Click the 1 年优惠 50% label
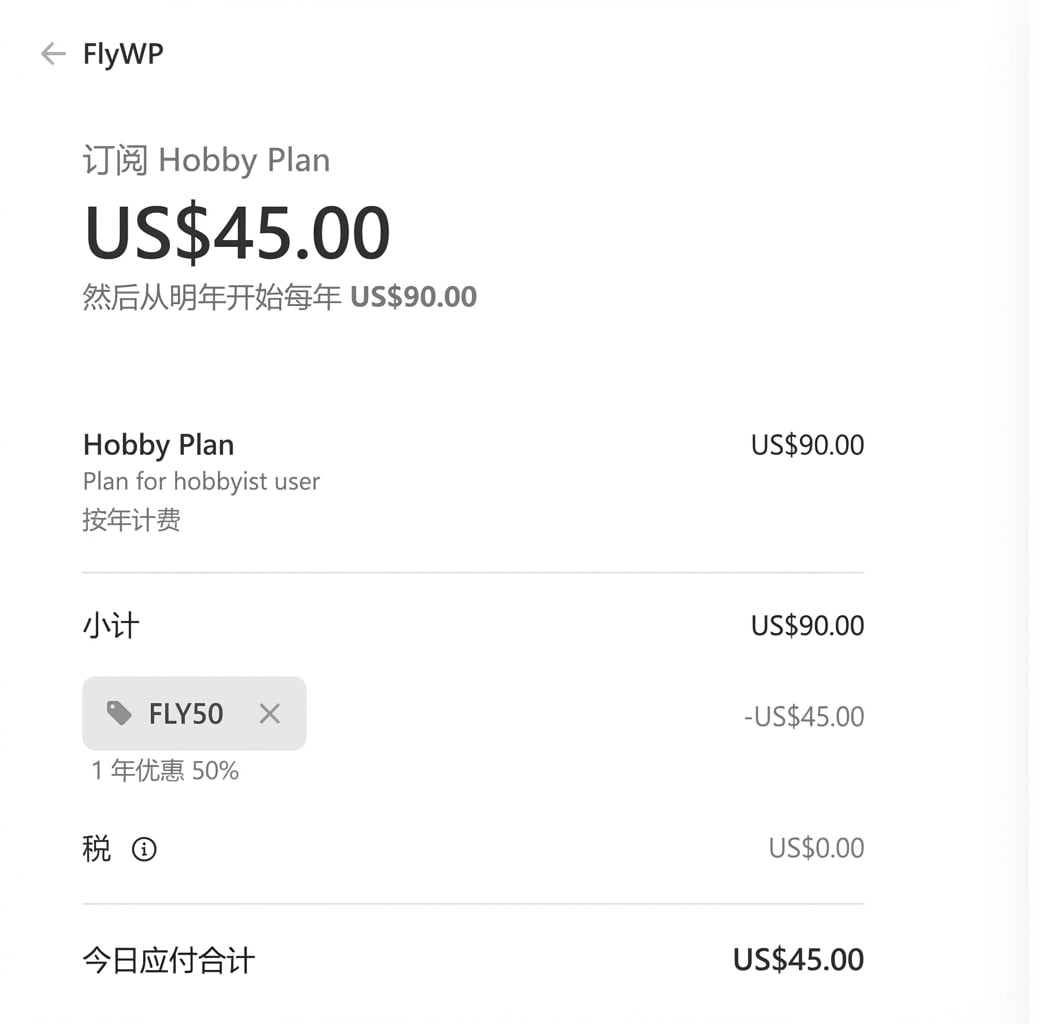 click(165, 770)
